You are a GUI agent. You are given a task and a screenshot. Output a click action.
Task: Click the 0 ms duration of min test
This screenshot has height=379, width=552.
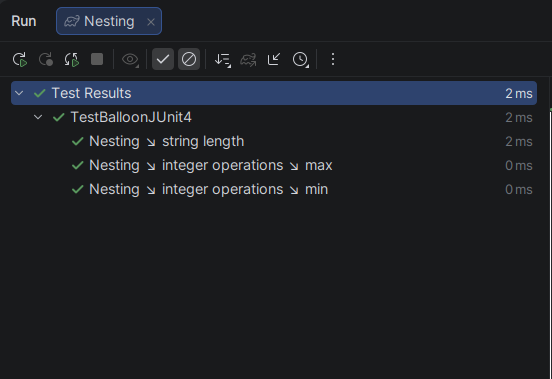click(519, 190)
